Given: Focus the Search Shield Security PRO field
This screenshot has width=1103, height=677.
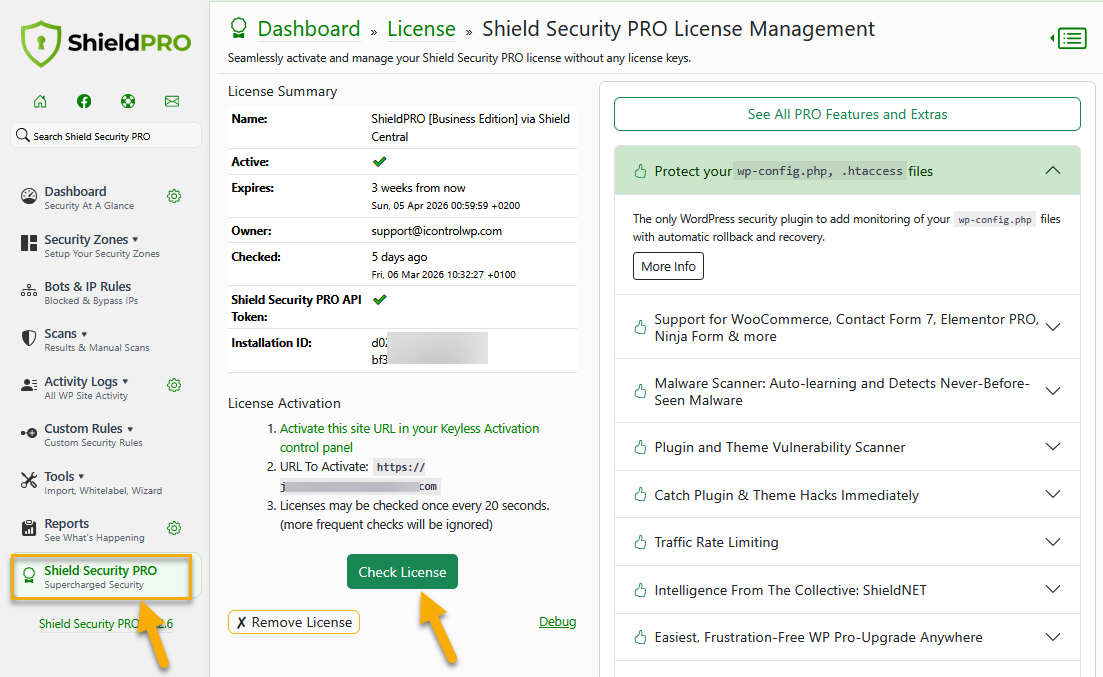Looking at the screenshot, I should click(x=106, y=136).
